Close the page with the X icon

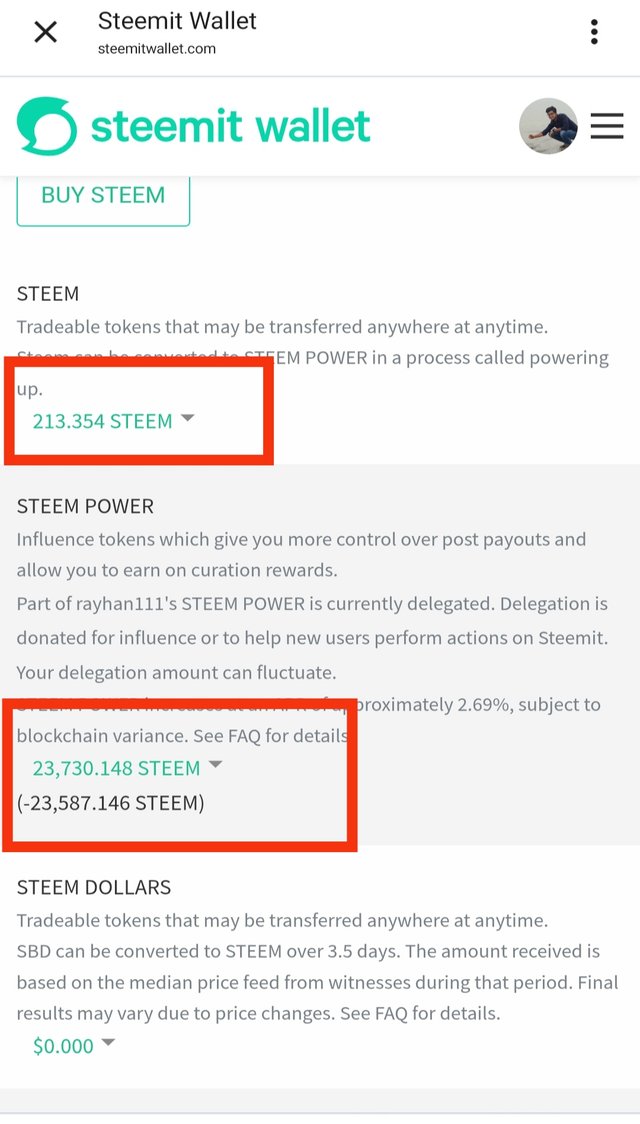pyautogui.click(x=46, y=32)
